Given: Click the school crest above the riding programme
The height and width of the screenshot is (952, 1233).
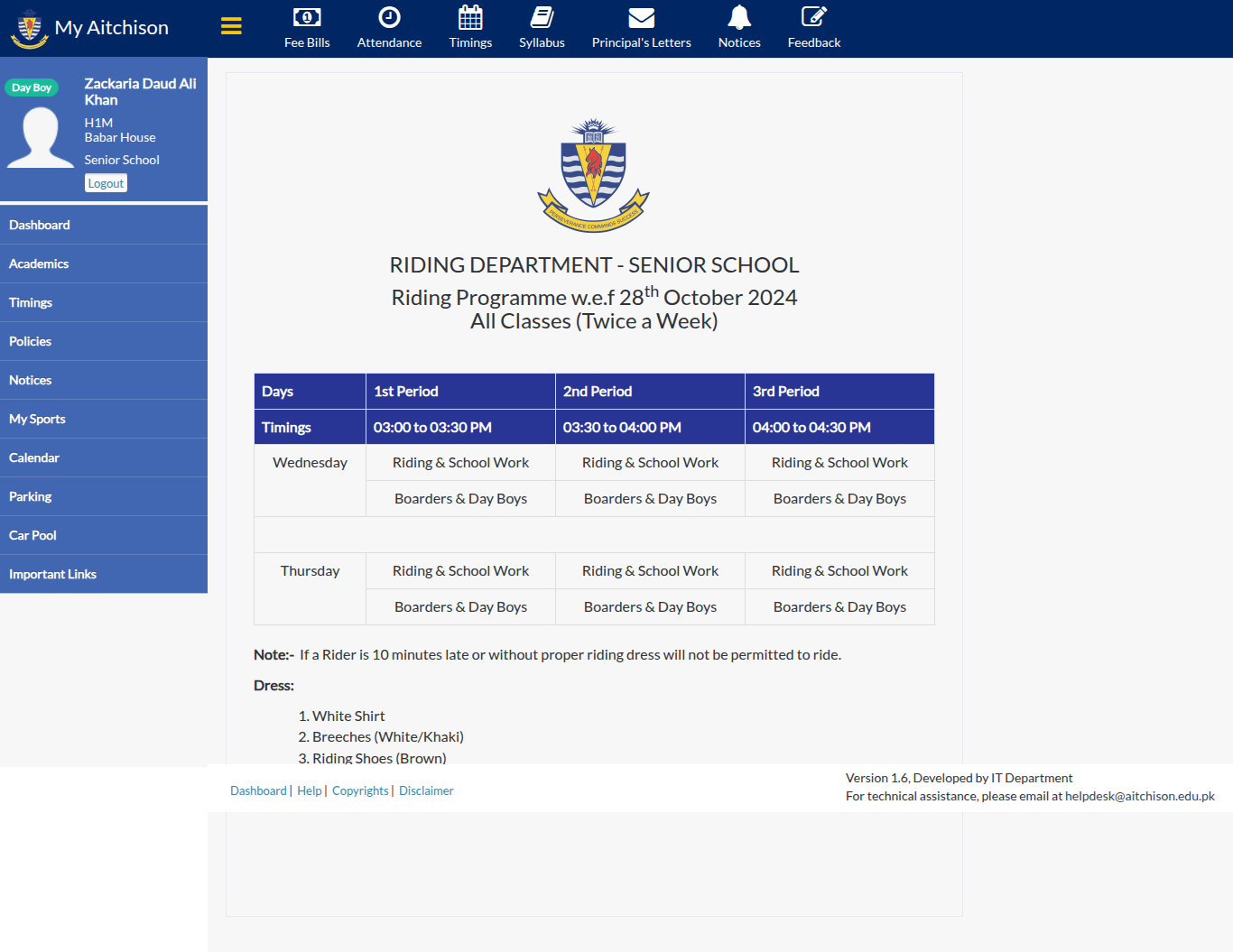Looking at the screenshot, I should coord(593,175).
